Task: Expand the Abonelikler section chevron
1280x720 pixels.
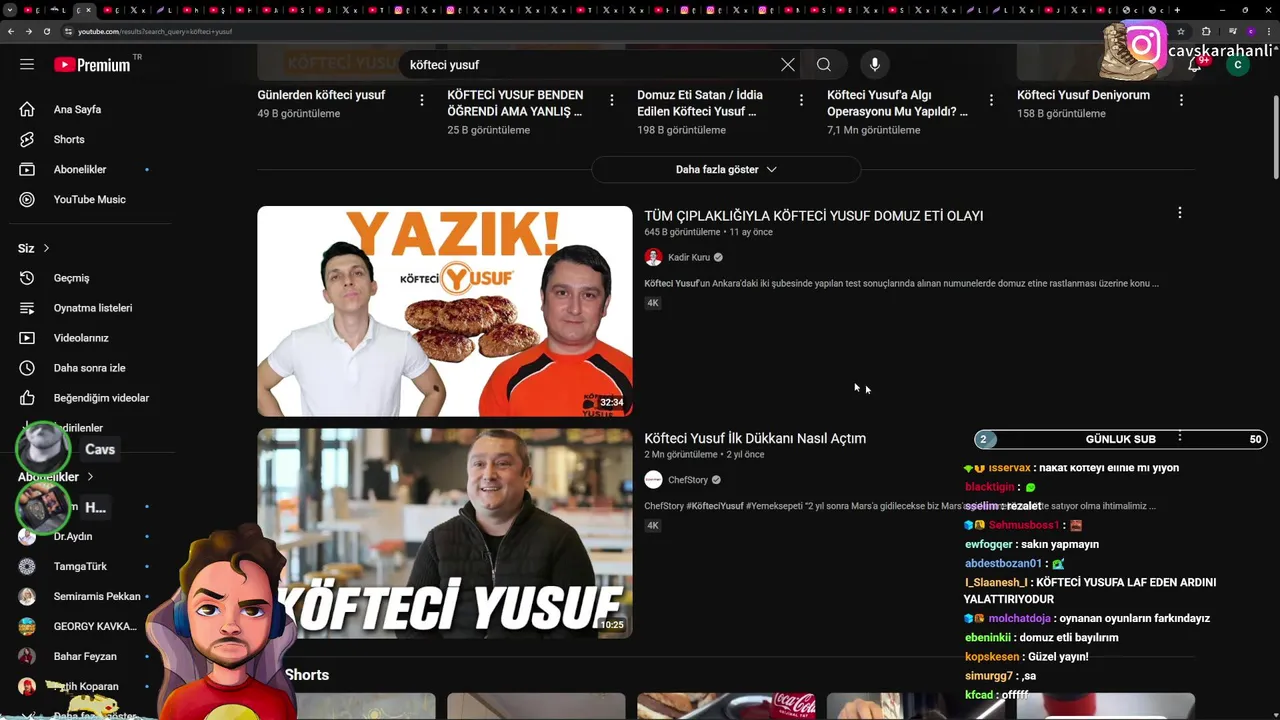Action: coord(90,477)
